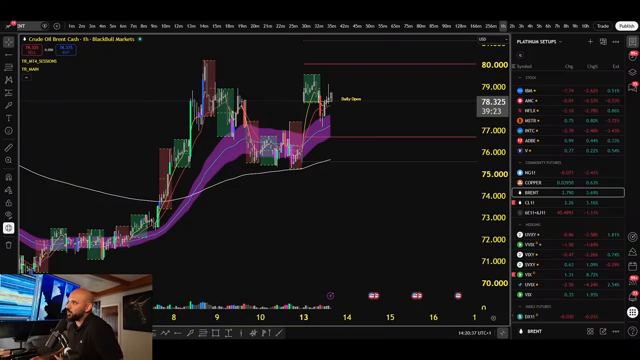Click the 14:20:37 UTC+1 timezone button

coord(474,333)
